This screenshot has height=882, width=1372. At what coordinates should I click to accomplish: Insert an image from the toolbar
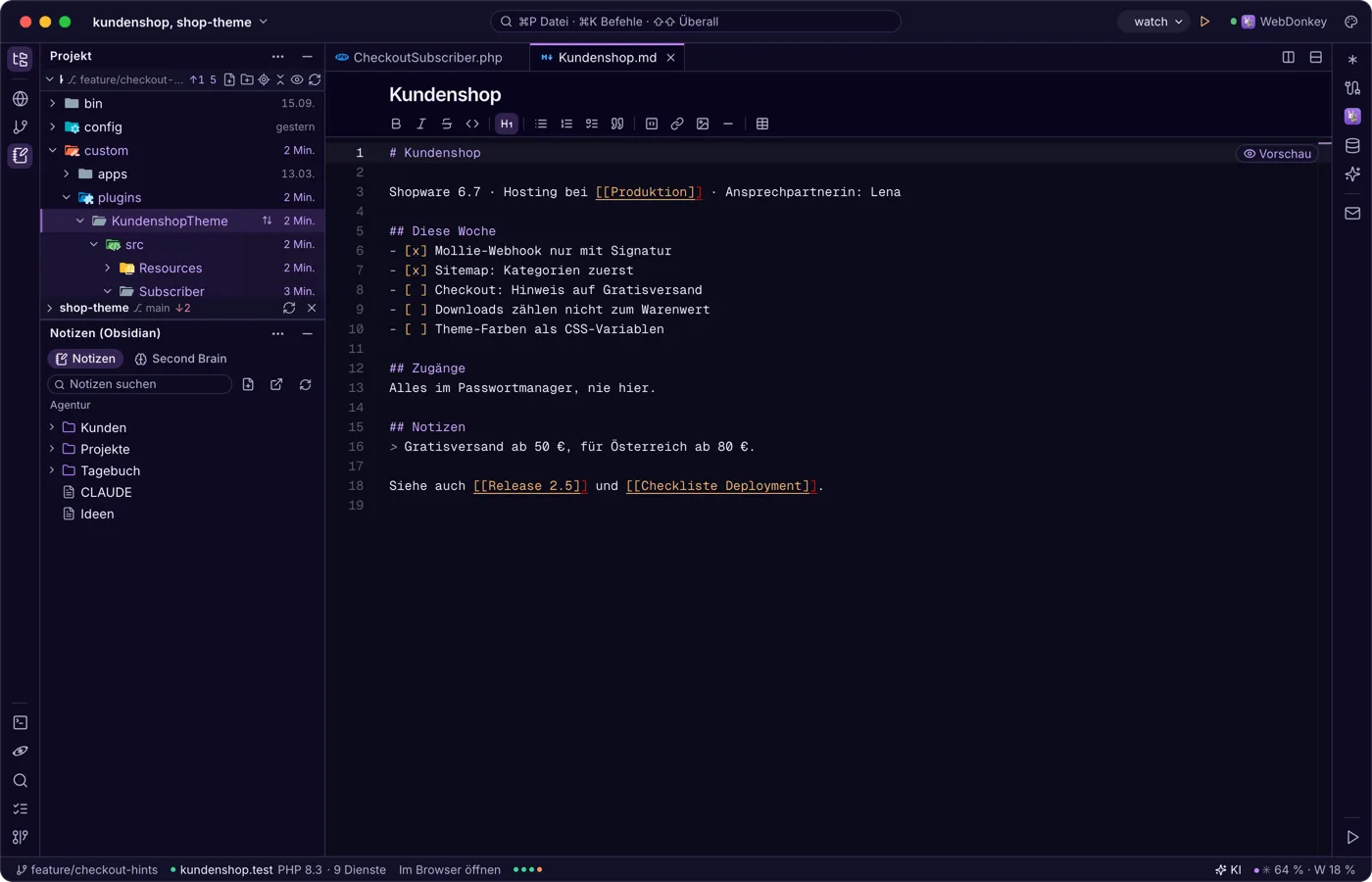703,123
